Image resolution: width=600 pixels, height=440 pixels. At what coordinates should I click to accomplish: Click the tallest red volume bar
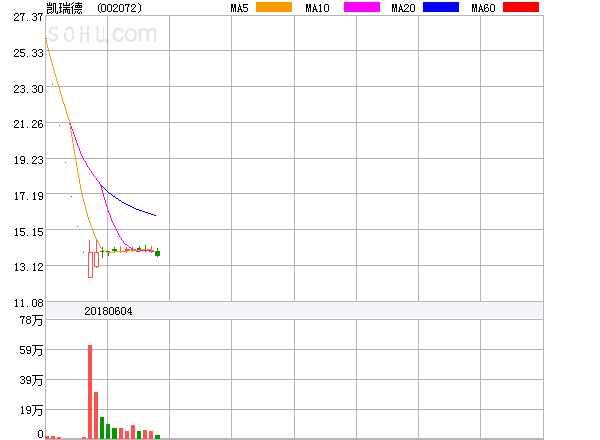click(x=90, y=392)
